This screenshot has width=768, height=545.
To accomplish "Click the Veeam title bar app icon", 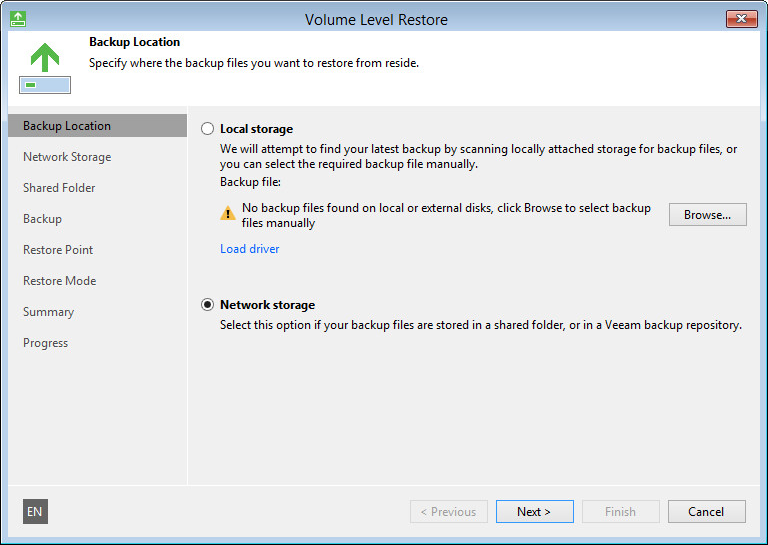I will tap(18, 19).
